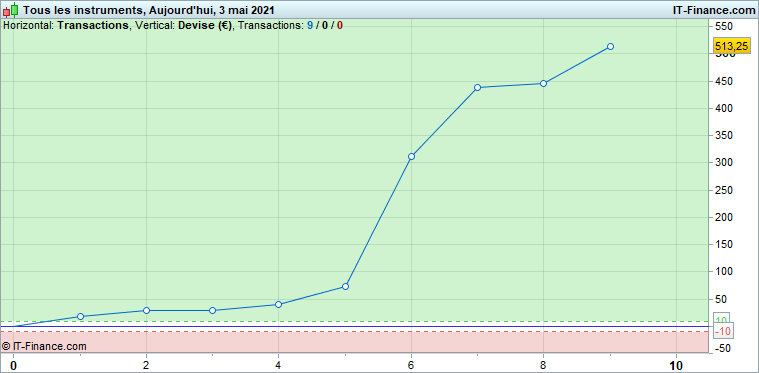
Task: Click the 0 label on horizontal axis
Action: click(x=14, y=365)
